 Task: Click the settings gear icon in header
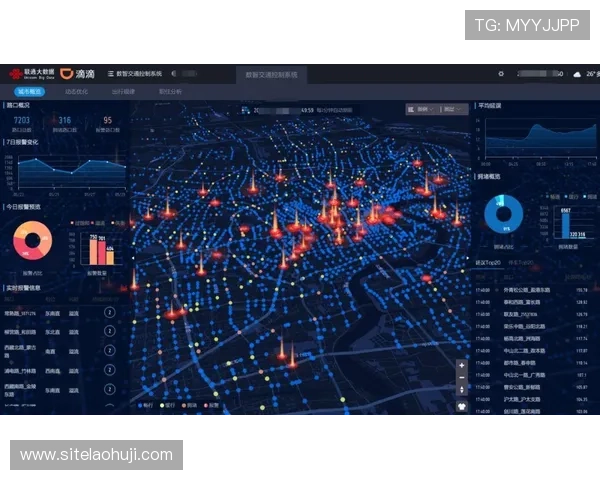pyautogui.click(x=500, y=73)
